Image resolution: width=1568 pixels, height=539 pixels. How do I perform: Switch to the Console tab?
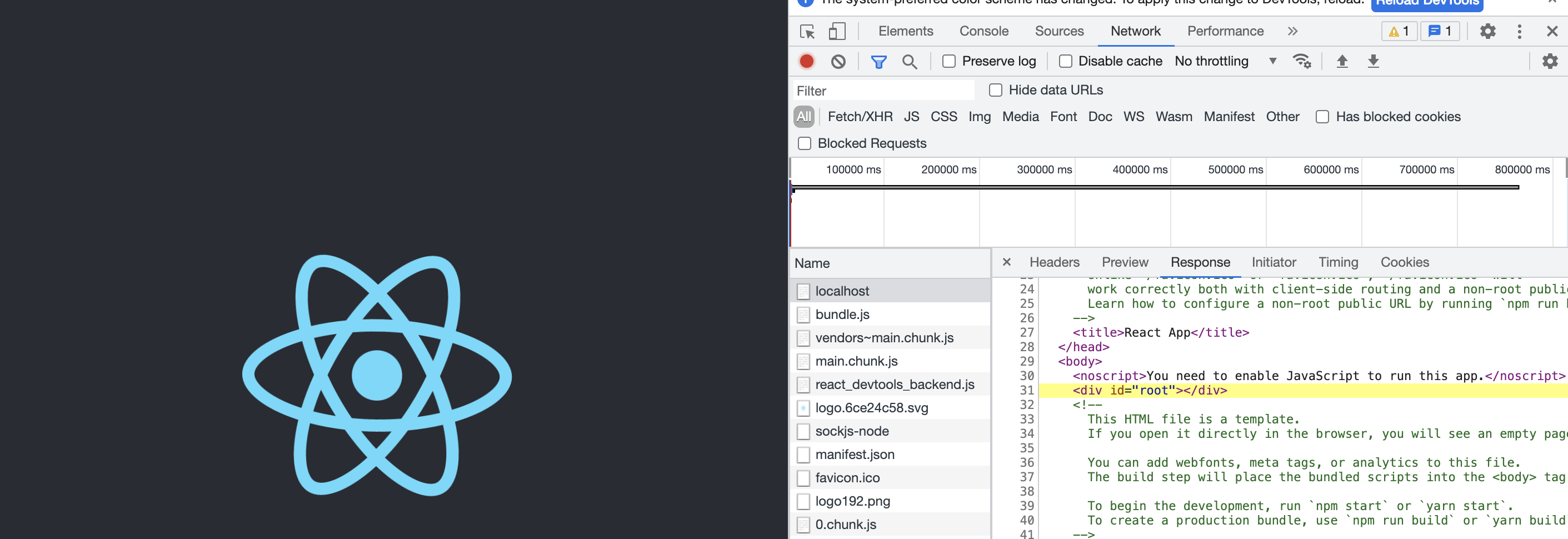tap(983, 32)
